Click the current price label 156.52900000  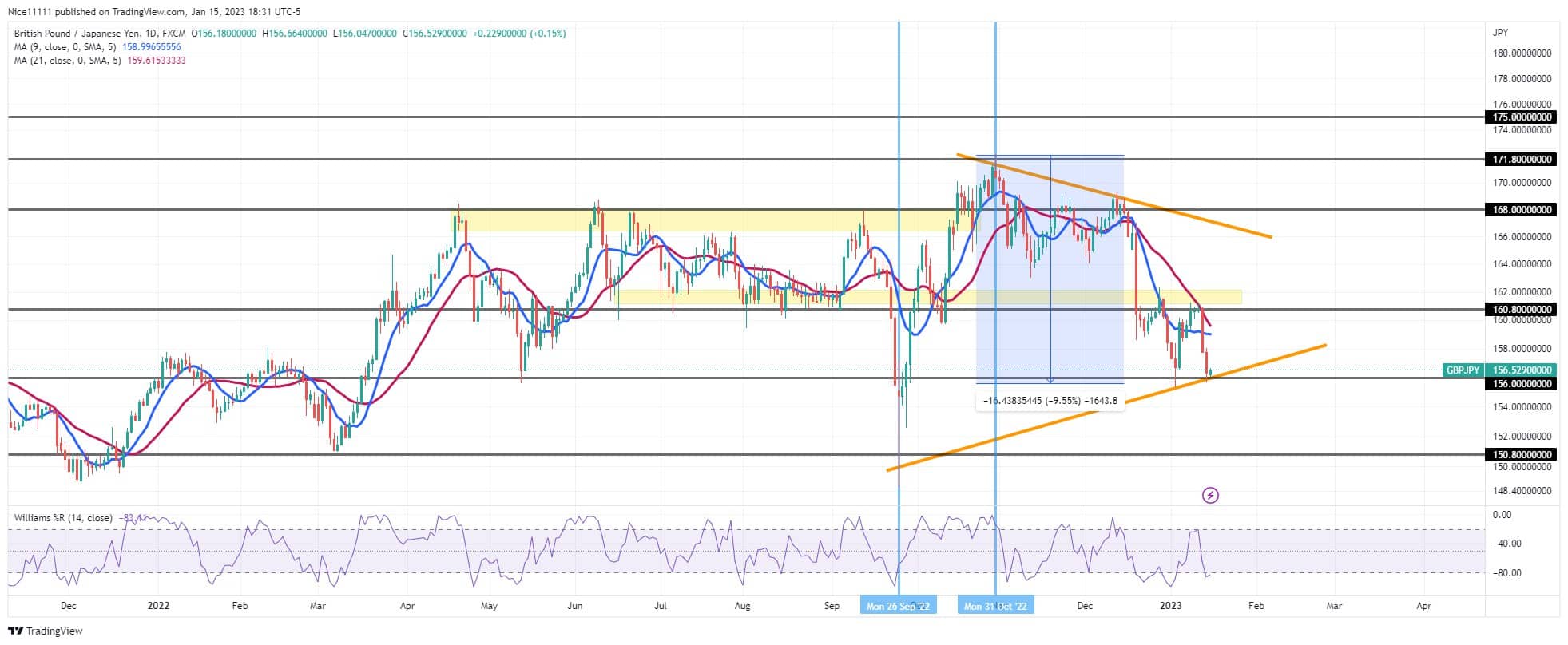pyautogui.click(x=1522, y=370)
